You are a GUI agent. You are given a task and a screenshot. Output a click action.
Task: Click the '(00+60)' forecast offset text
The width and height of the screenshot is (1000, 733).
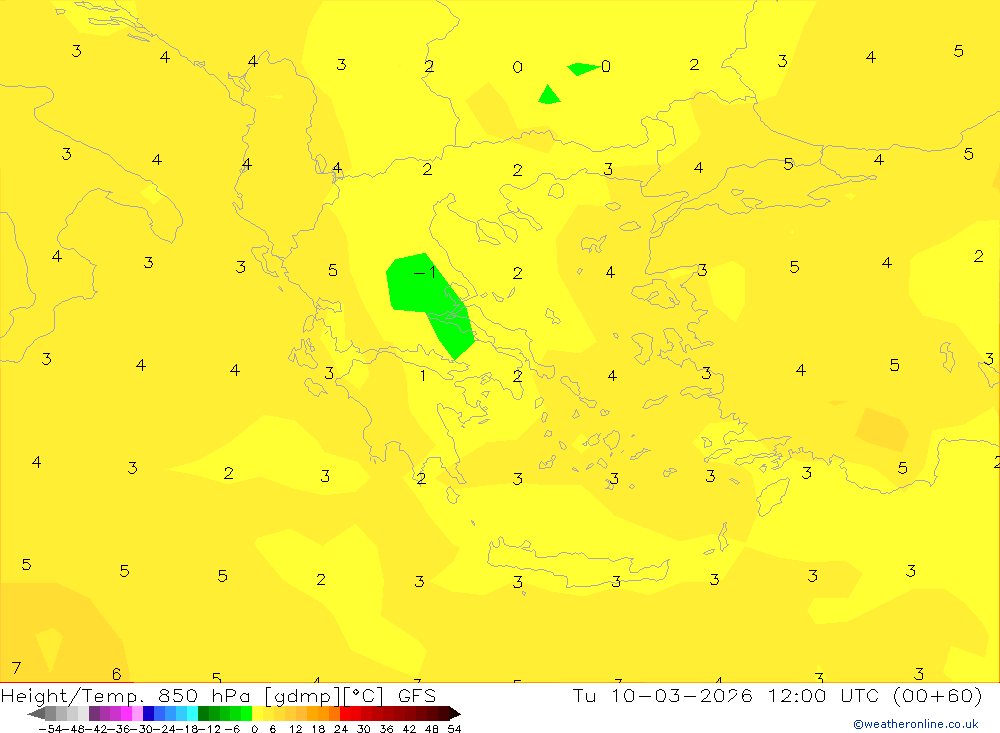tap(938, 695)
